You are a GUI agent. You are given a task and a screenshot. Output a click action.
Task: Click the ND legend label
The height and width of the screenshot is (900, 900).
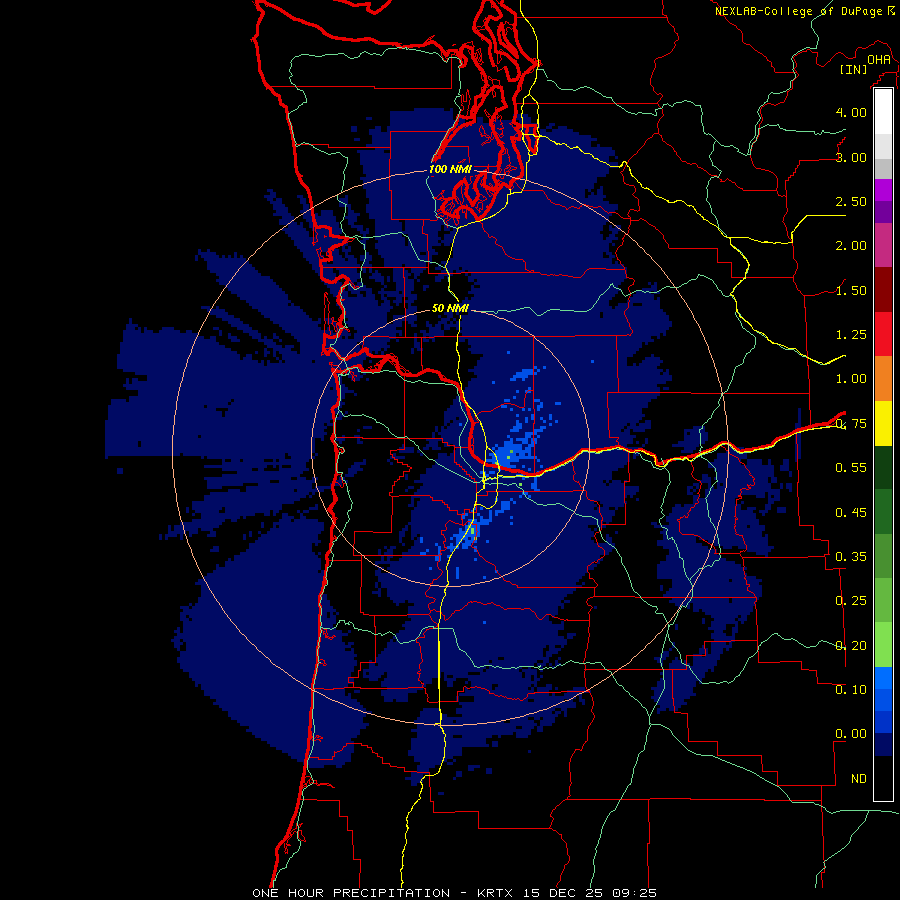pos(859,779)
